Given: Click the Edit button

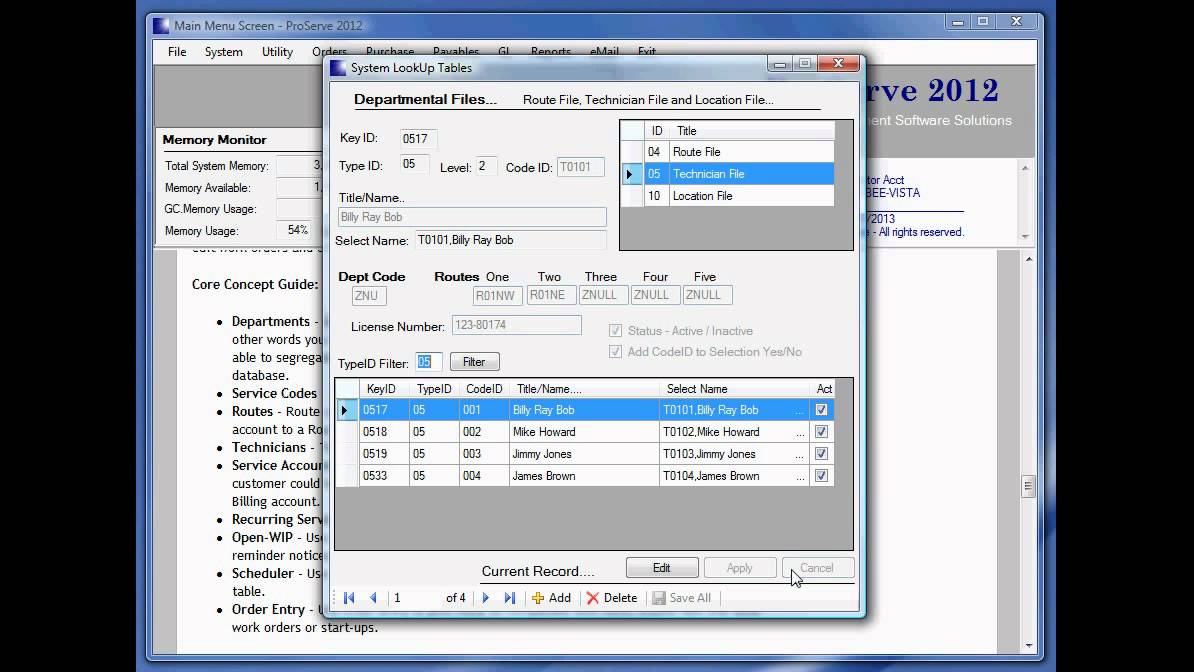Looking at the screenshot, I should click(662, 568).
